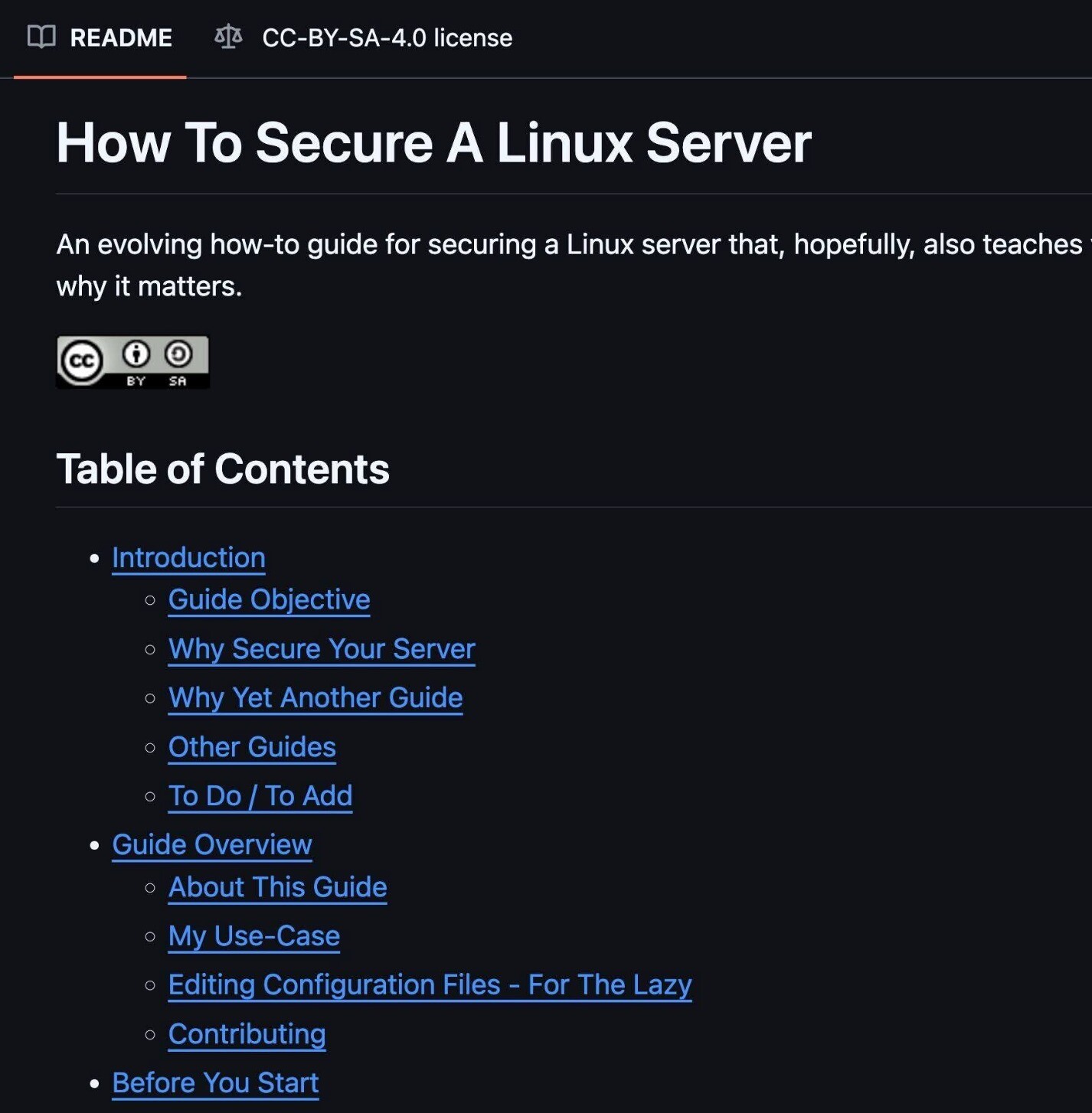Click the Creative Commons BY-SA badge
1092x1113 pixels.
132,362
